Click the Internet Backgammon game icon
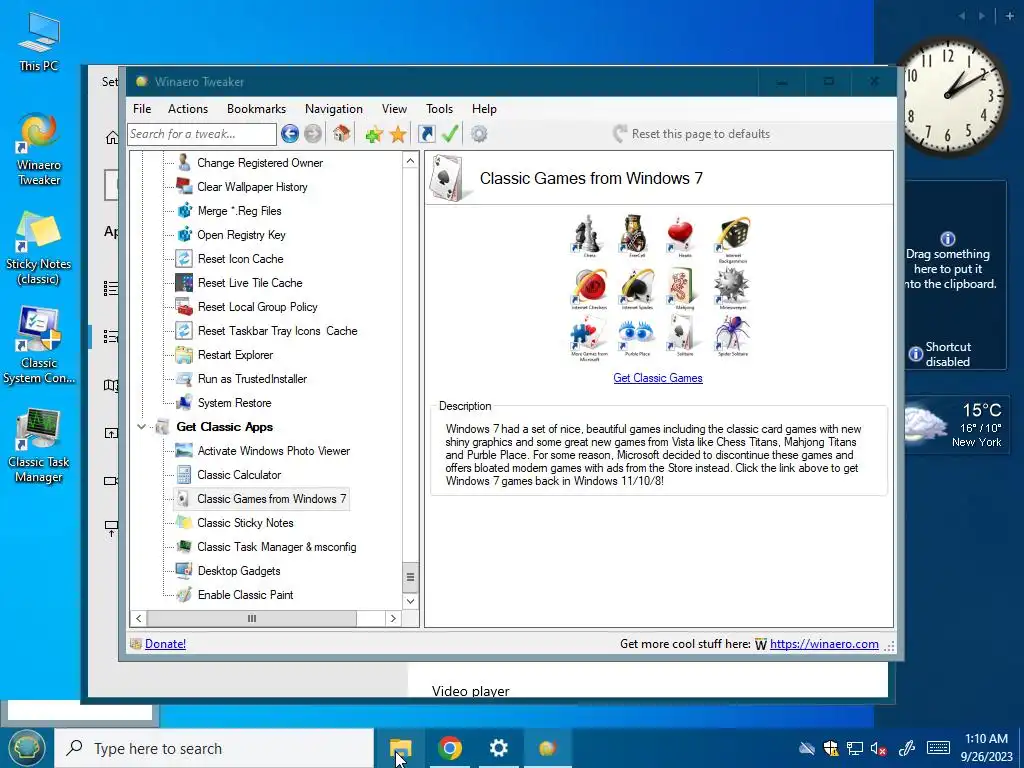This screenshot has height=768, width=1024. pyautogui.click(x=733, y=239)
